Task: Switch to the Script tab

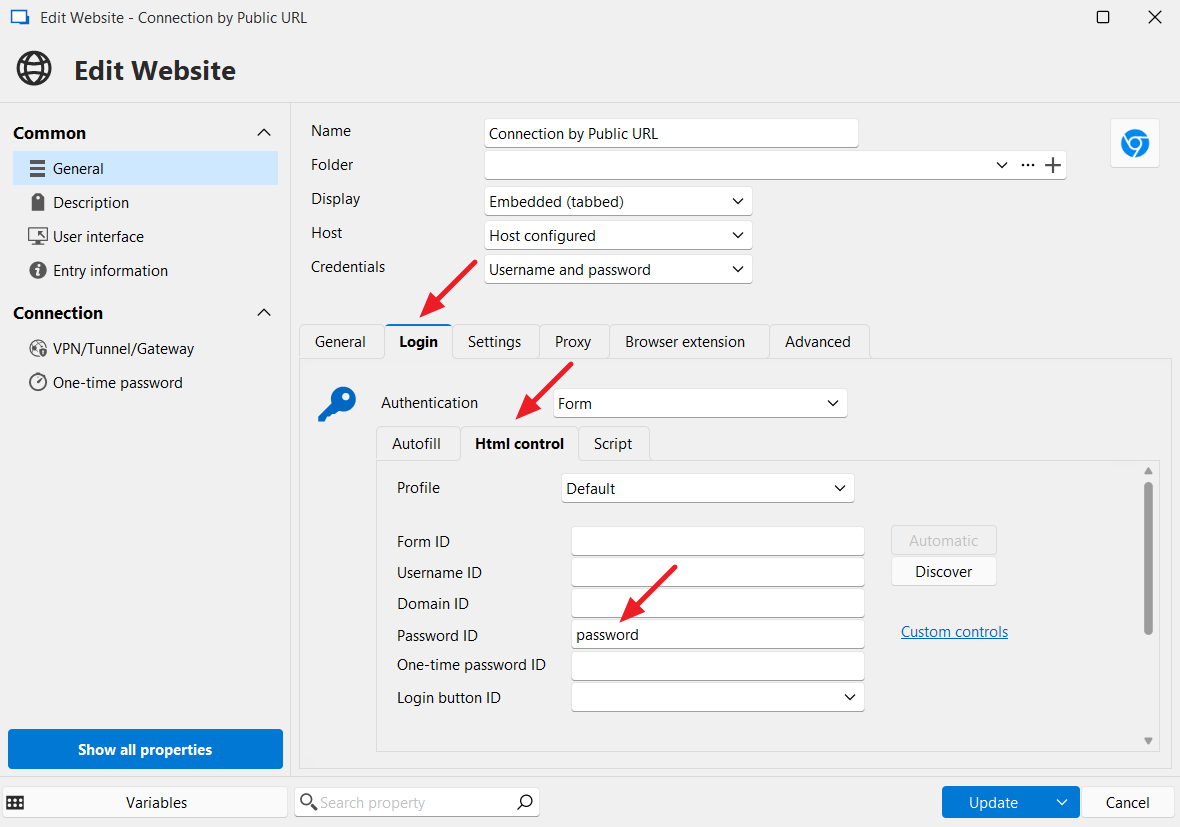Action: click(612, 444)
